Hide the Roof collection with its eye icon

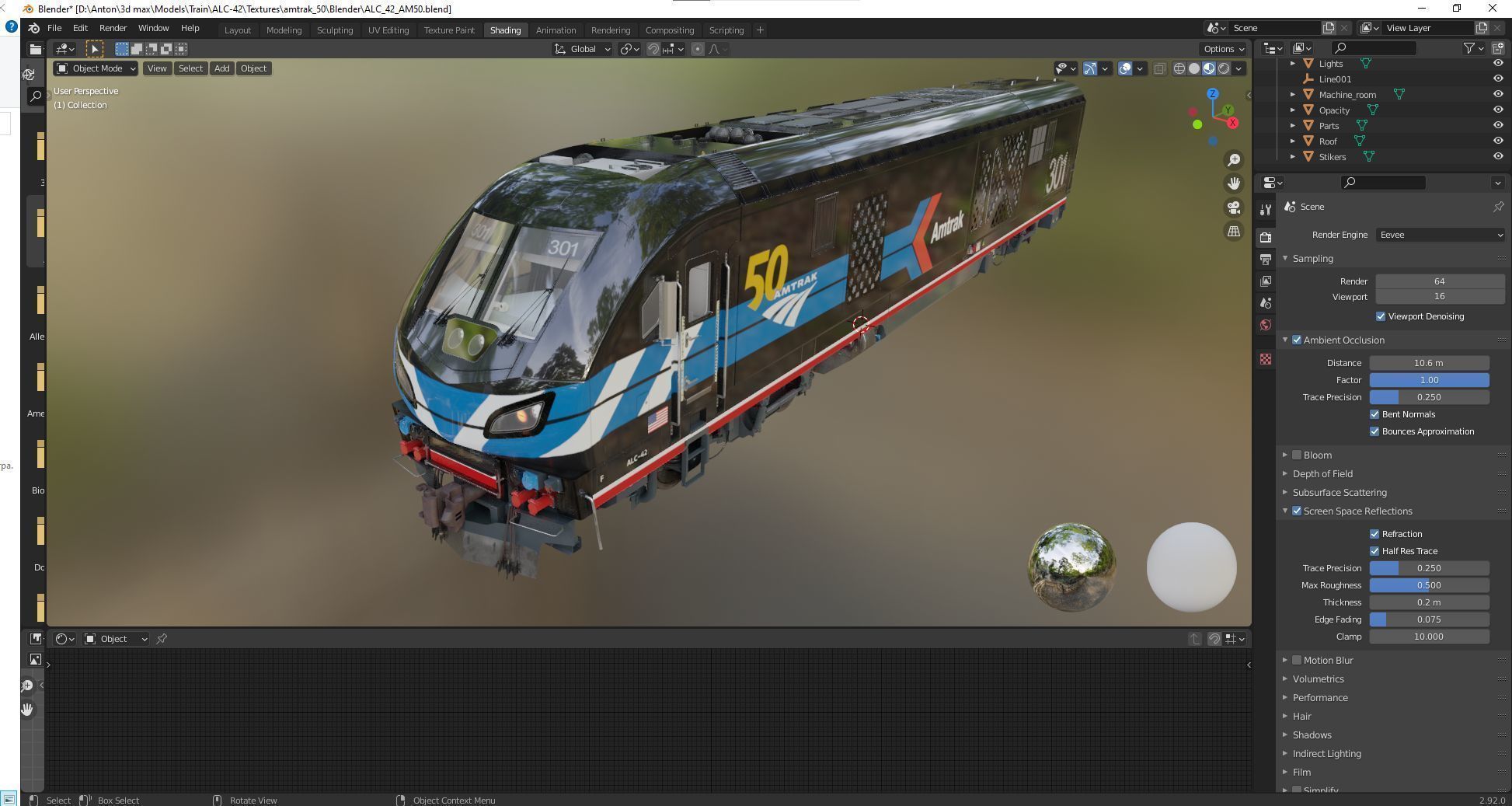tap(1498, 141)
